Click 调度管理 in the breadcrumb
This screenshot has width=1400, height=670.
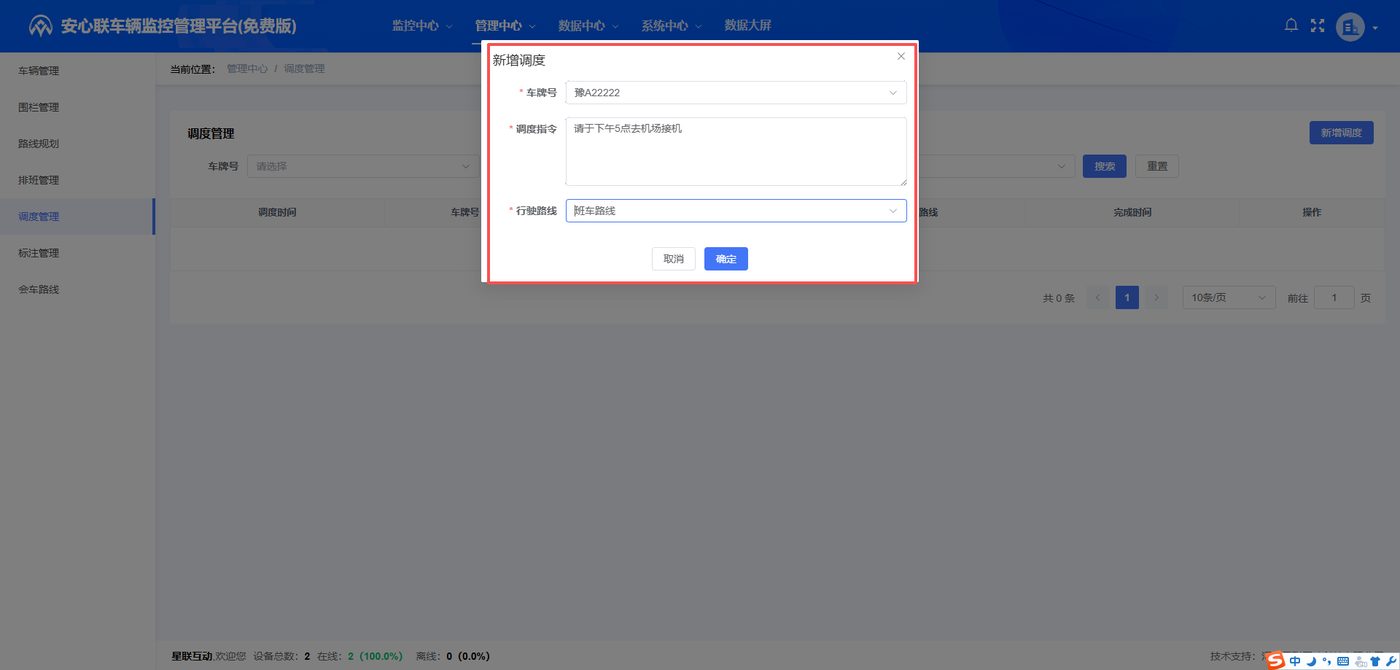(304, 69)
